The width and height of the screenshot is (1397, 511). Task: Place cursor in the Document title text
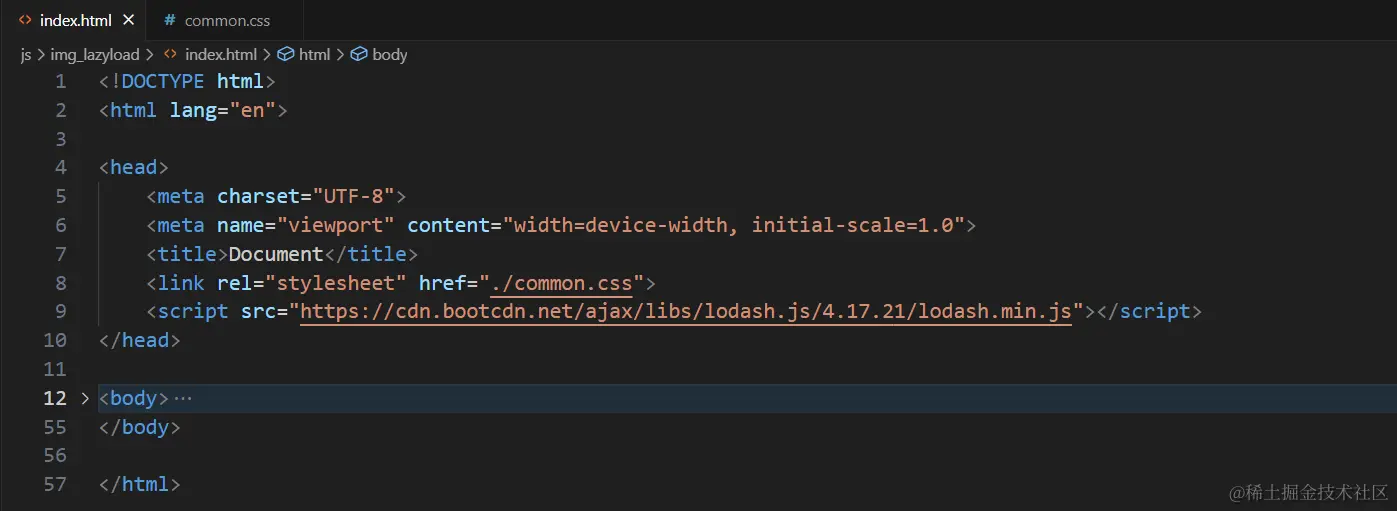276,254
